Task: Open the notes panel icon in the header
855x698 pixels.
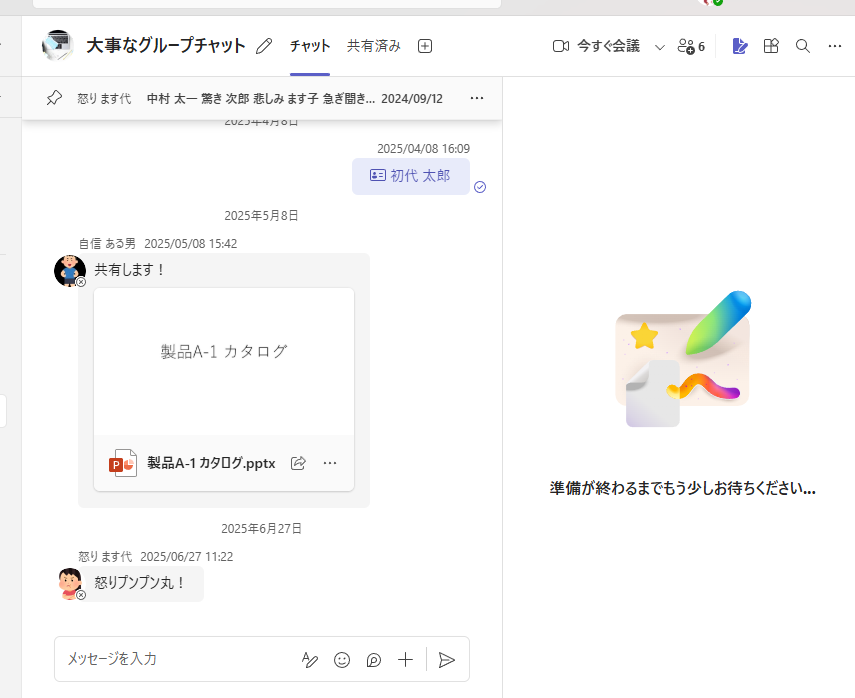Action: [x=740, y=46]
